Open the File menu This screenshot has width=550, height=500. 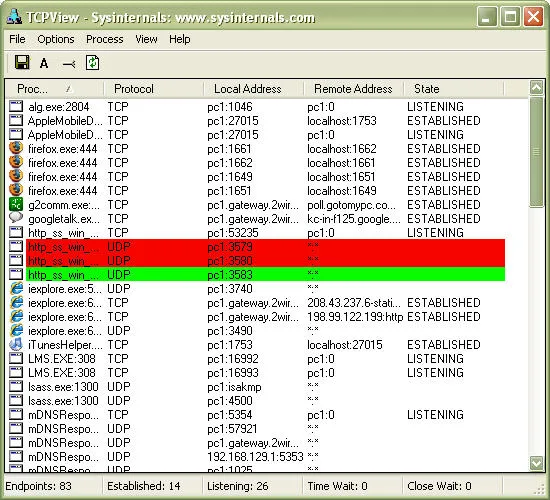tap(17, 39)
